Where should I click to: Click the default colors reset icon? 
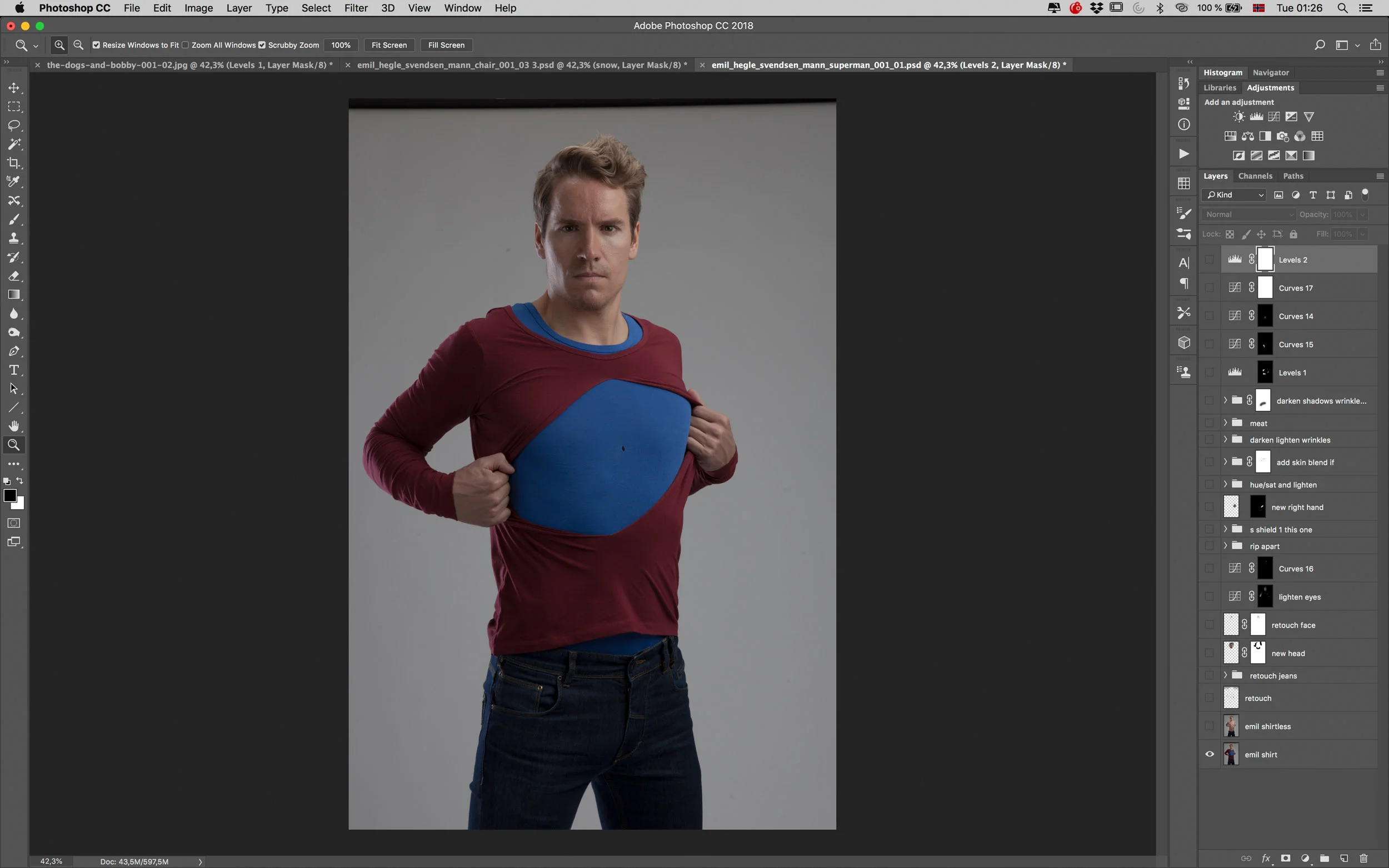coord(7,481)
